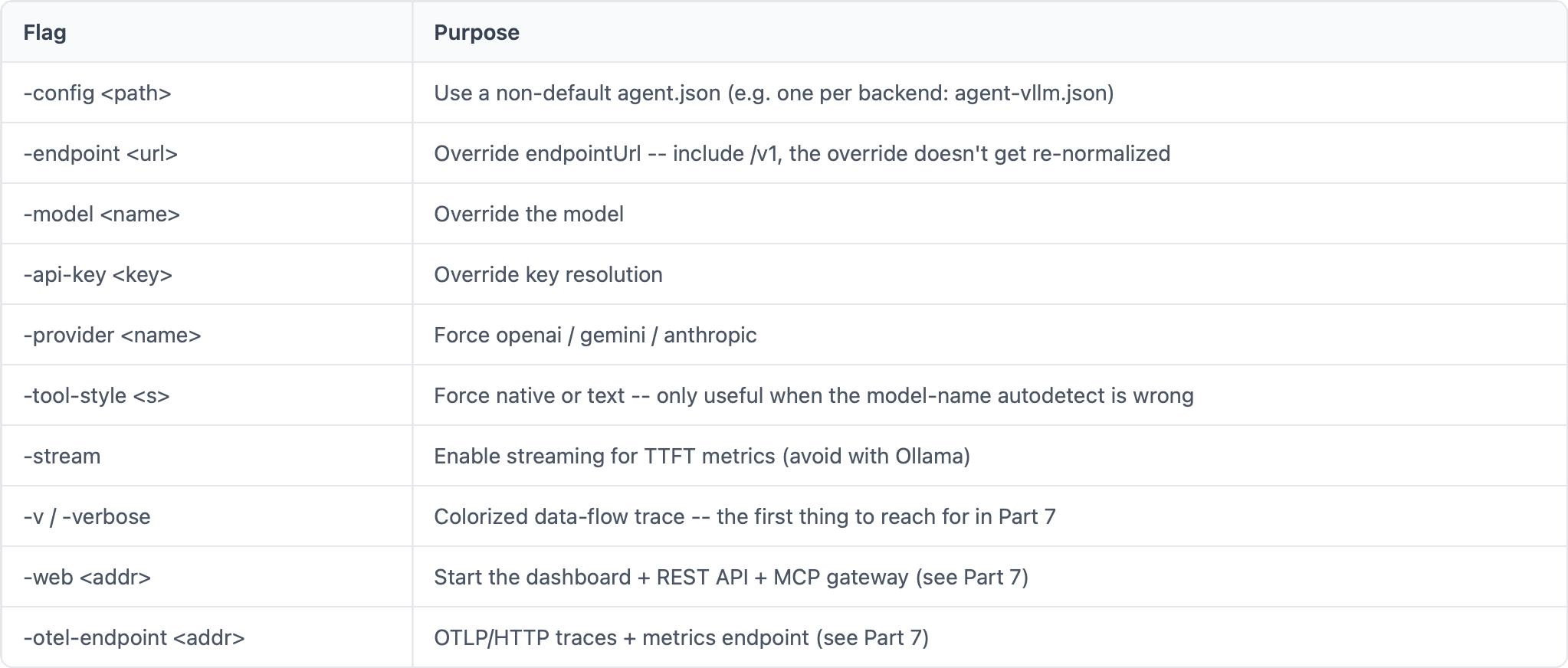Click the 'Override key resolution' text
The width and height of the screenshot is (1568, 668).
click(x=548, y=274)
